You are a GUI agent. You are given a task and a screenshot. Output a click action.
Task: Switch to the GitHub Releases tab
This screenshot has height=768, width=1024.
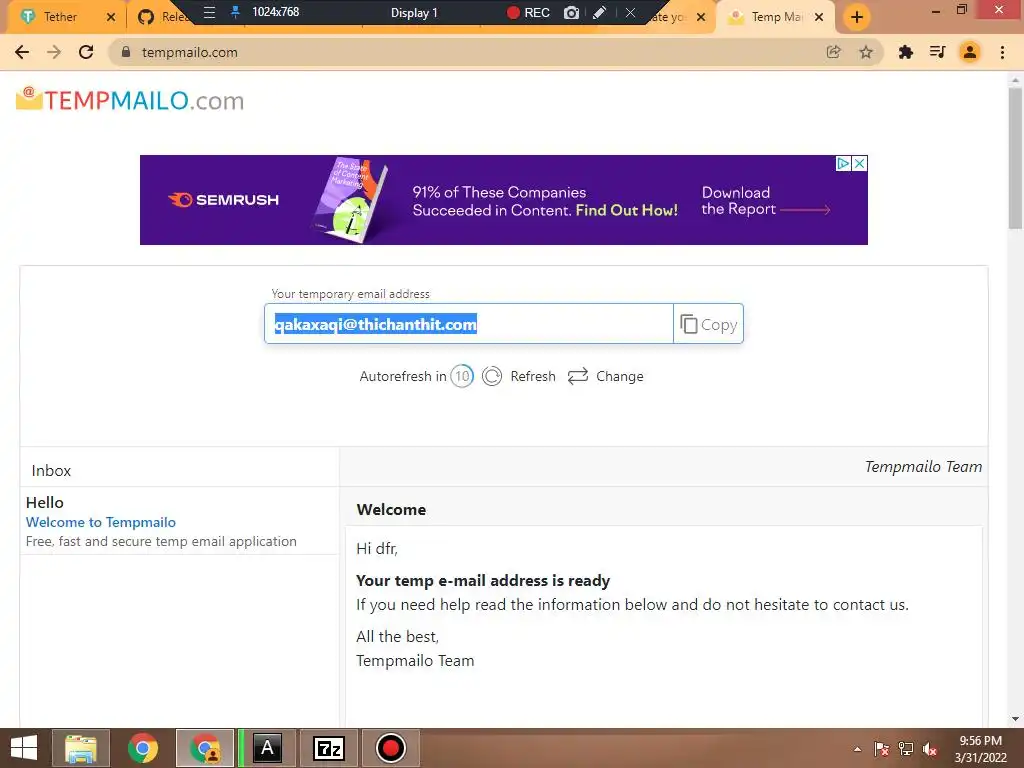(163, 17)
